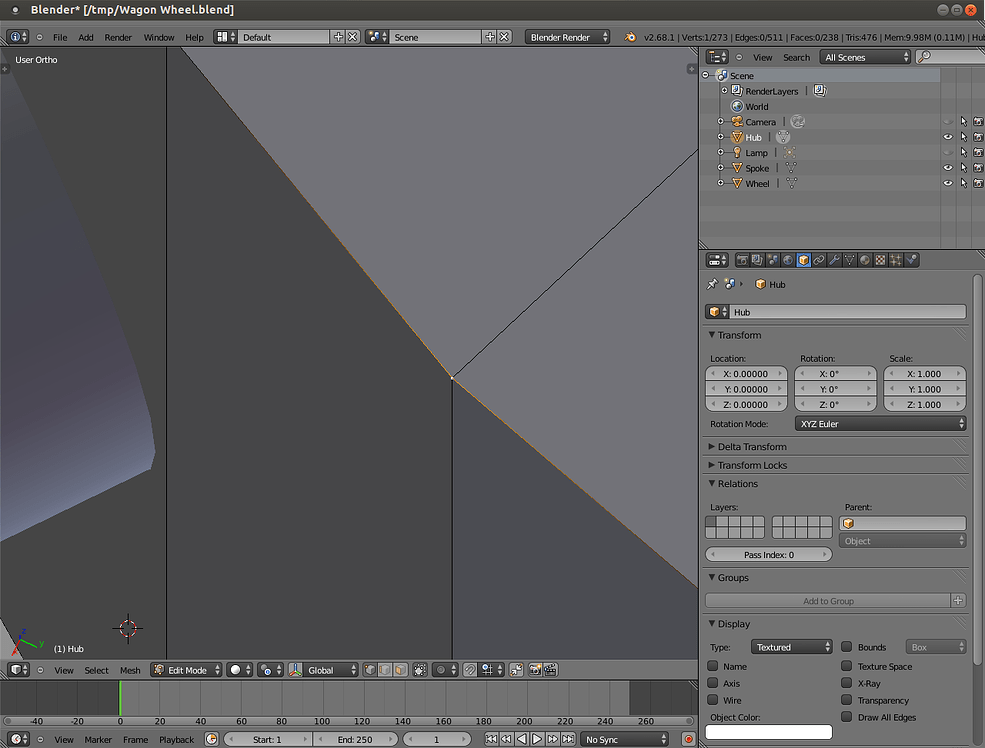
Task: Select vertex select mode
Action: pos(370,670)
